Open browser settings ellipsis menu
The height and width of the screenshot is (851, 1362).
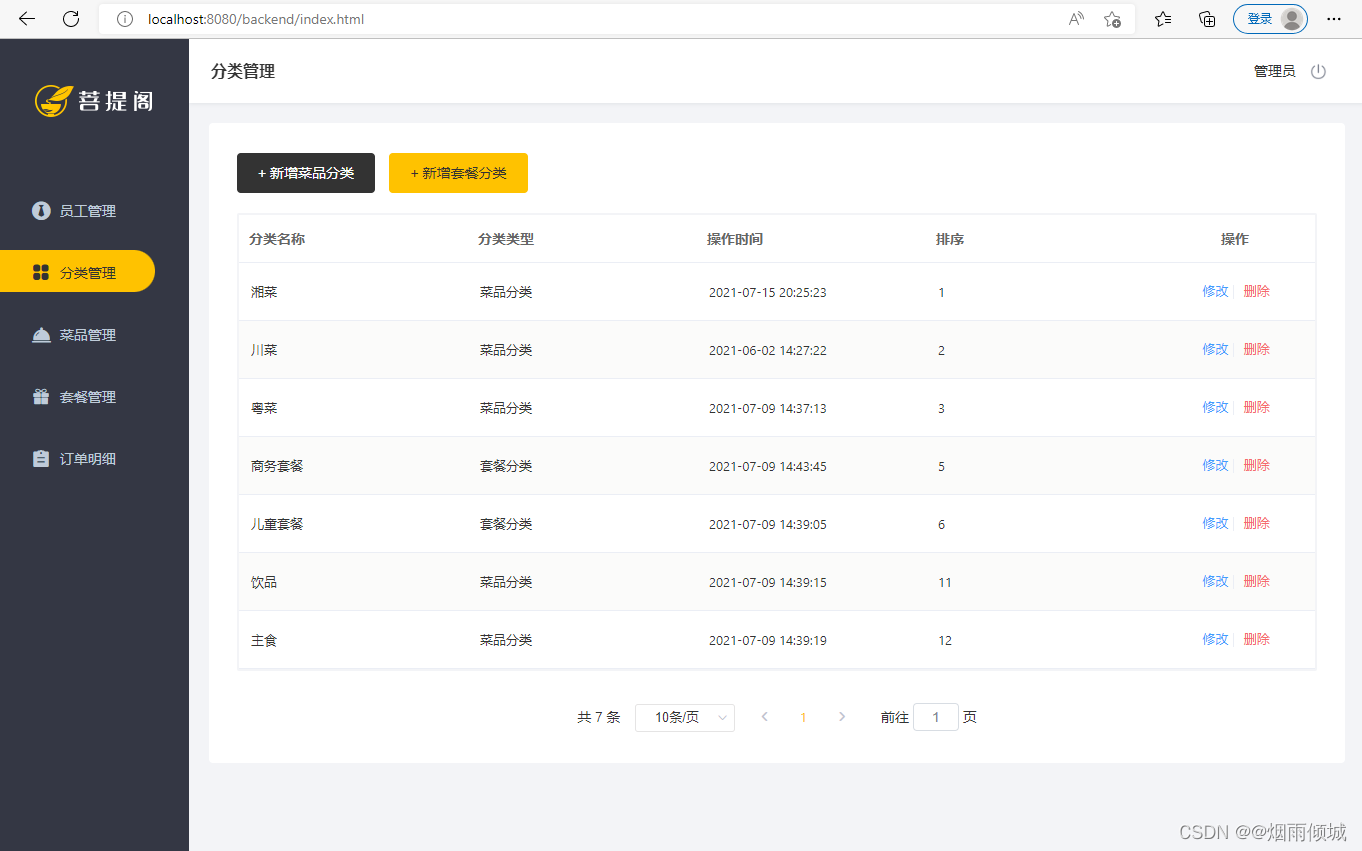1334,19
